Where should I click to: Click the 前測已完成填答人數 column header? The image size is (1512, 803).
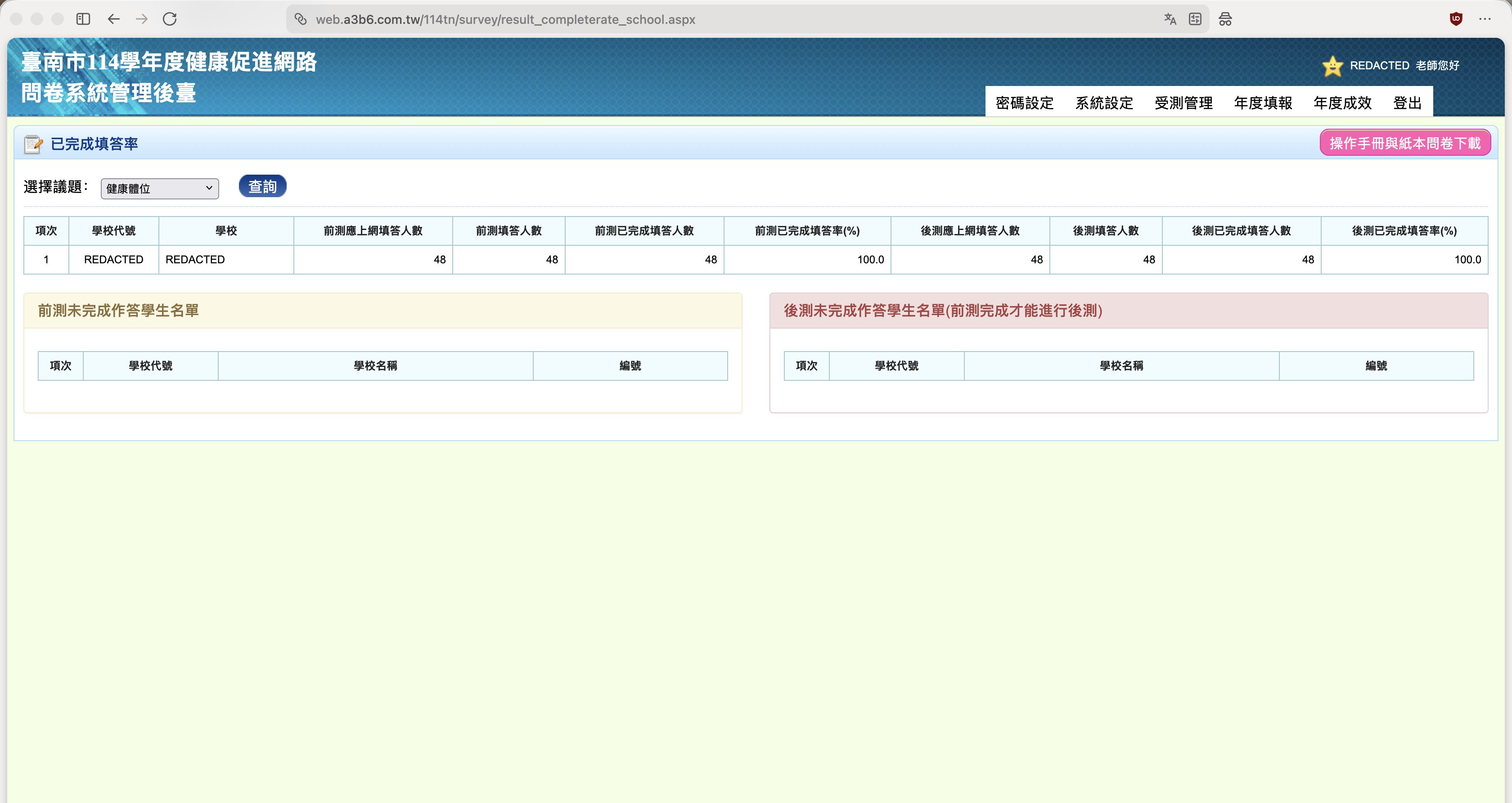coord(644,231)
